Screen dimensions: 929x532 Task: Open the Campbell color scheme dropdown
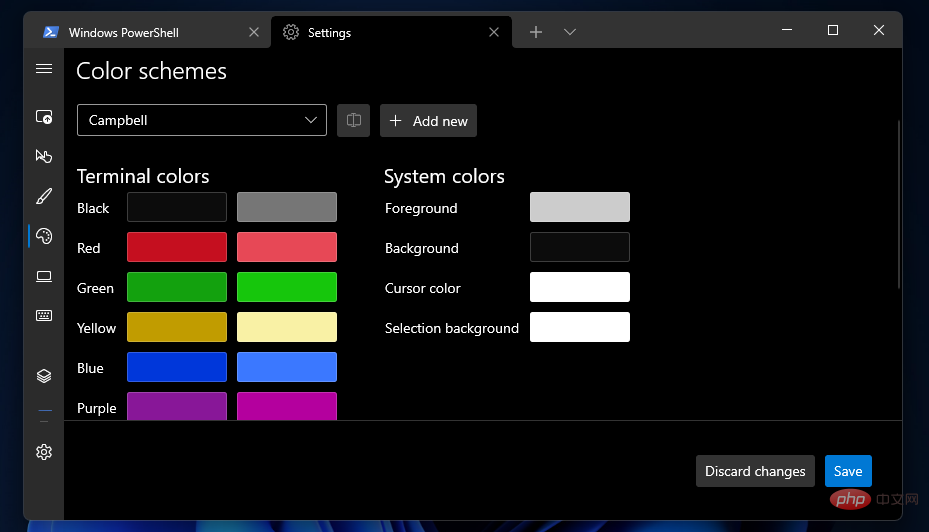click(202, 120)
